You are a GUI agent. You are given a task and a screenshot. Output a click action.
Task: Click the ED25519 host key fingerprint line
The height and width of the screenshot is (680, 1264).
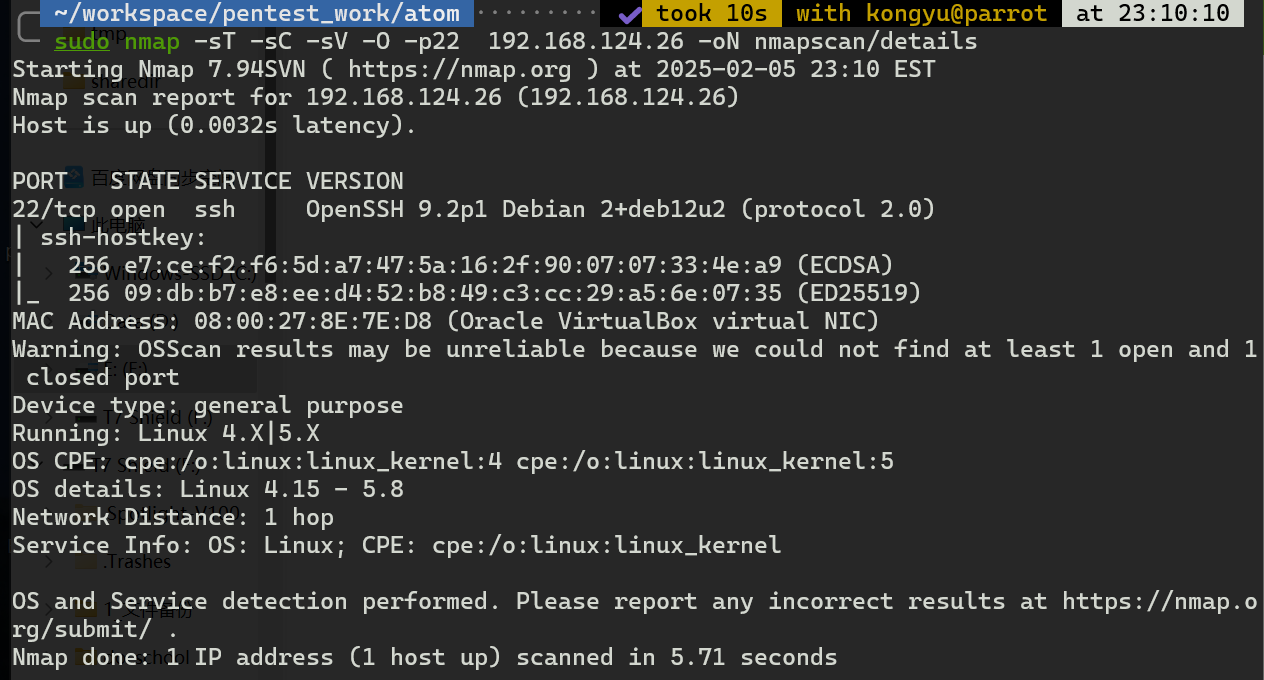pos(494,294)
